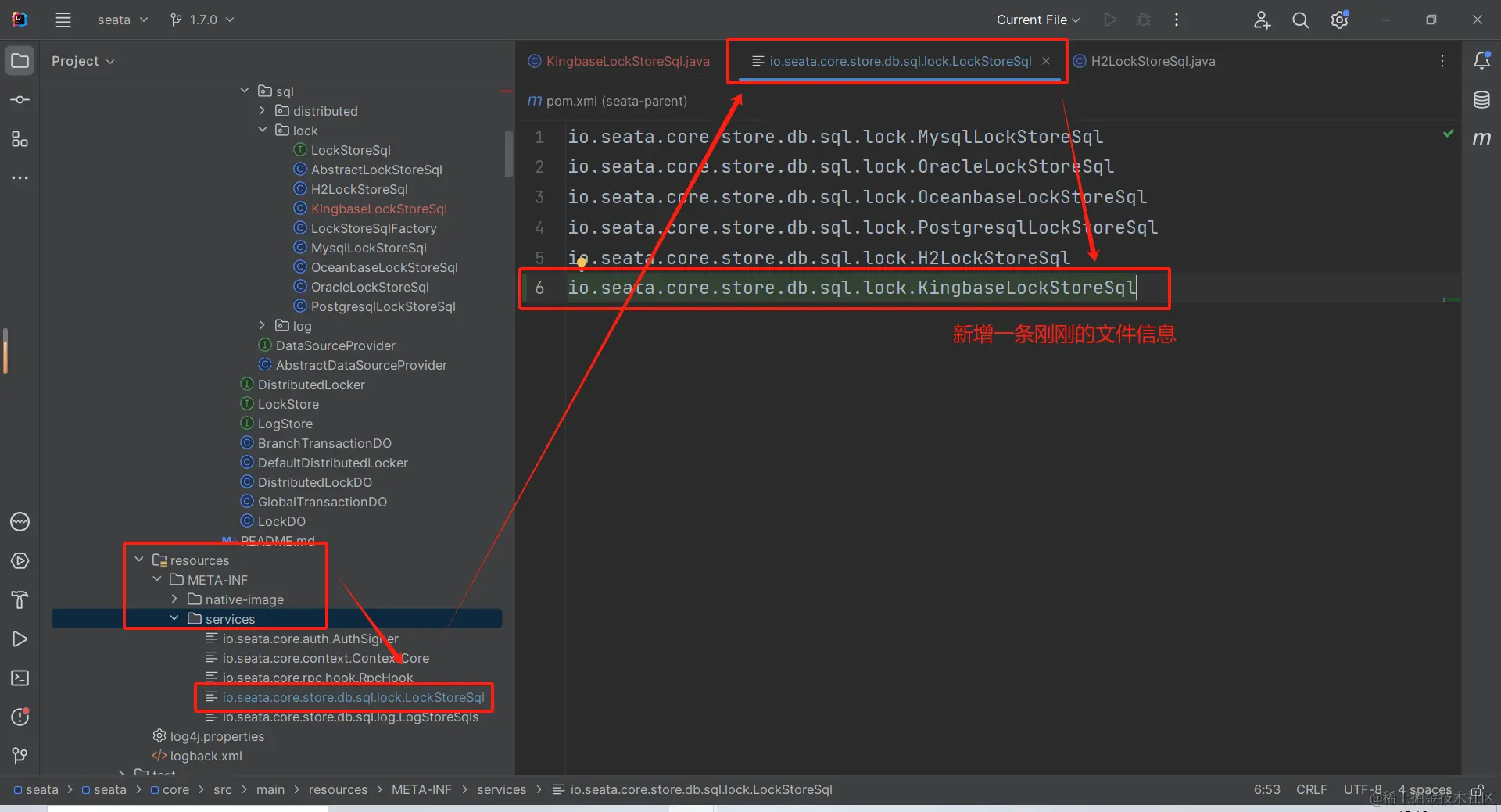Click the 'services' breadcrumb
This screenshot has height=812, width=1501.
tap(501, 789)
